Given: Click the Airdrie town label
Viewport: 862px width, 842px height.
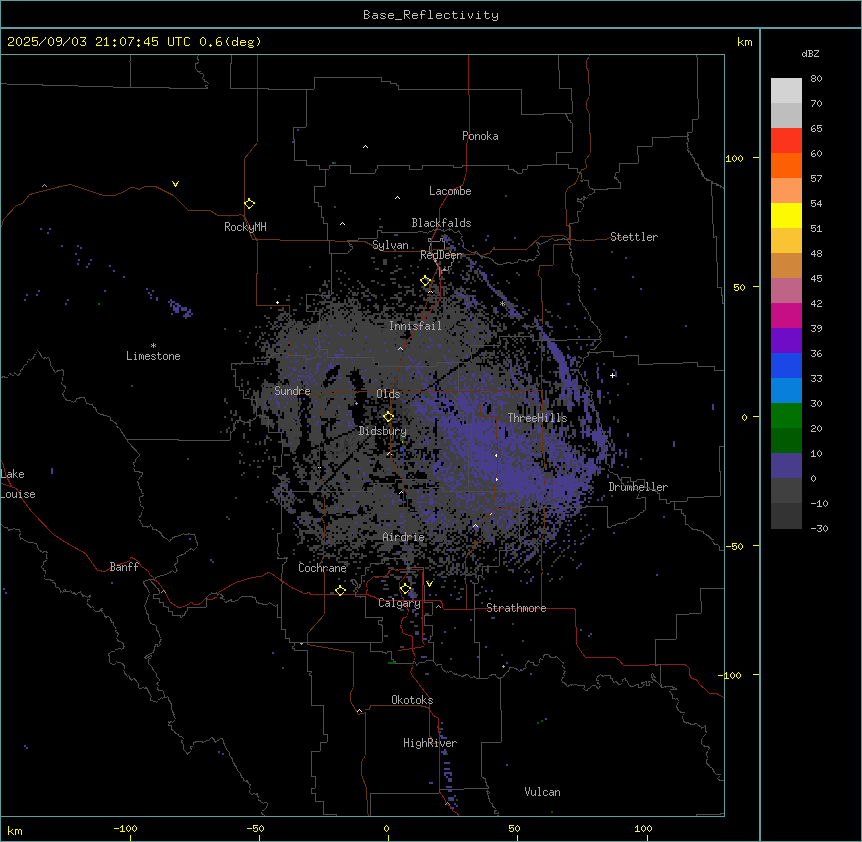Looking at the screenshot, I should coord(404,537).
